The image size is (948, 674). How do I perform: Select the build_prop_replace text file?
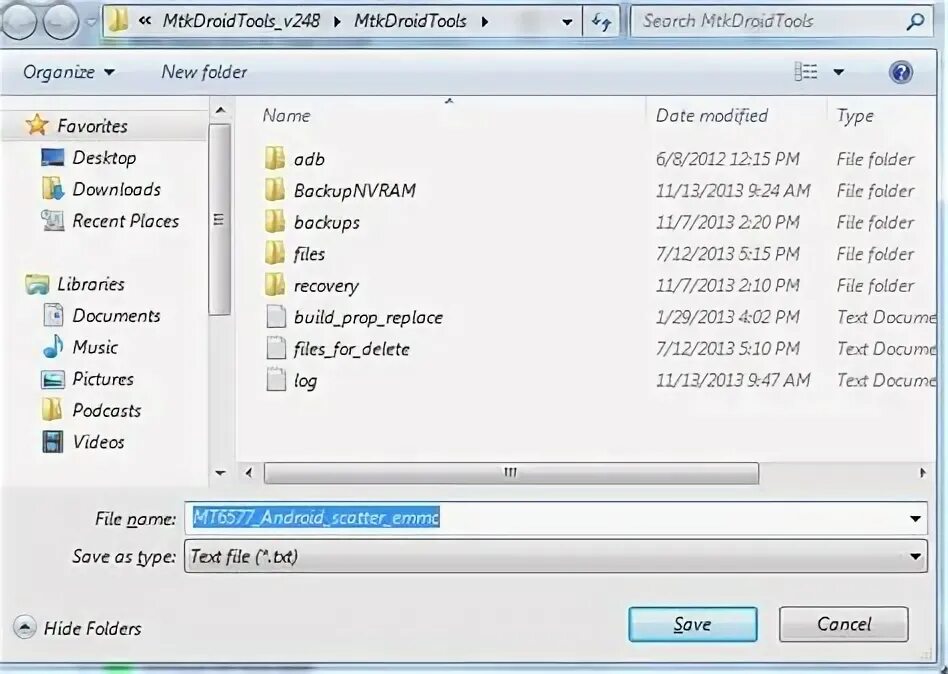(x=368, y=317)
